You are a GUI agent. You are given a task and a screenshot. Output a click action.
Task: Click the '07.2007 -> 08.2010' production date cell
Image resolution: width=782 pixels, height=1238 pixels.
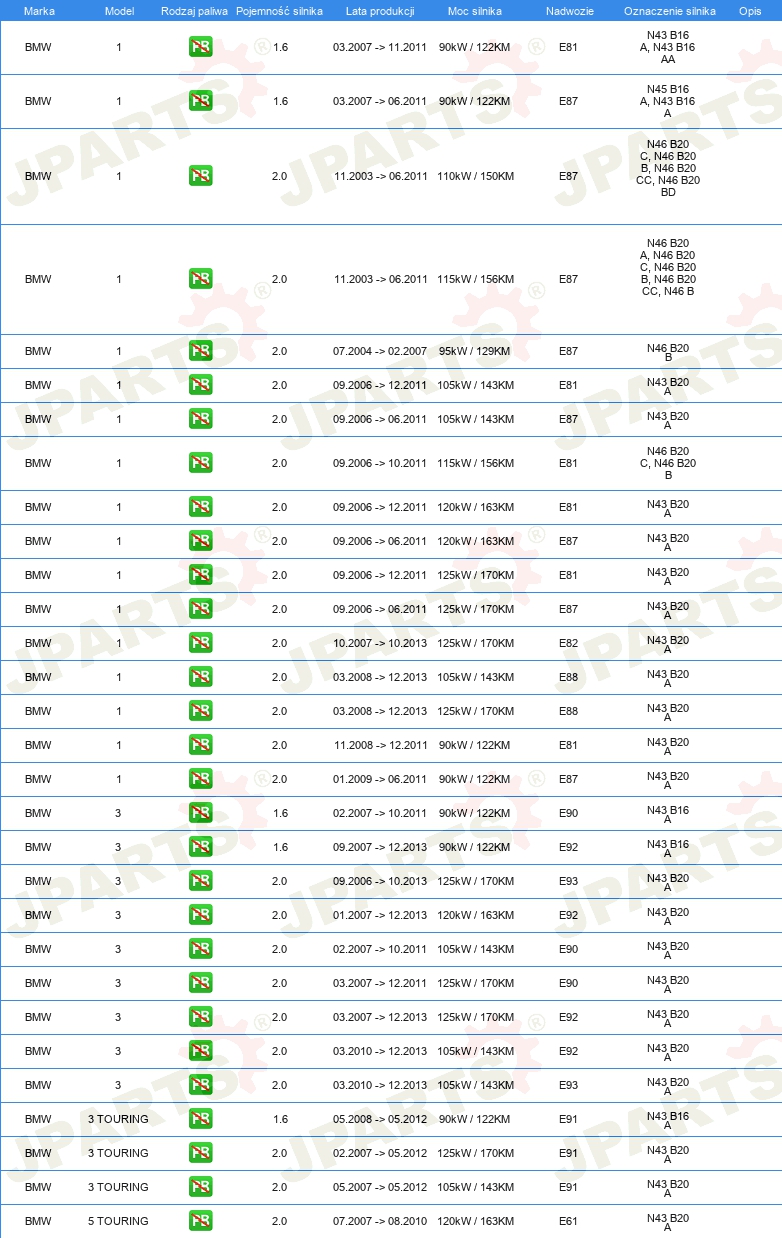coord(380,1221)
